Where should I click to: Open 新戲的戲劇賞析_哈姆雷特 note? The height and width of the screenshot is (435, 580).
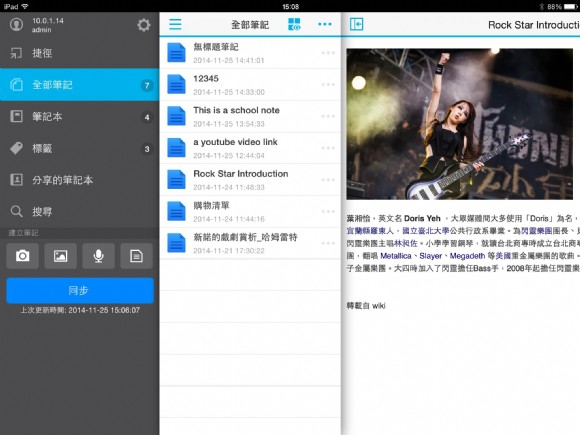point(250,243)
